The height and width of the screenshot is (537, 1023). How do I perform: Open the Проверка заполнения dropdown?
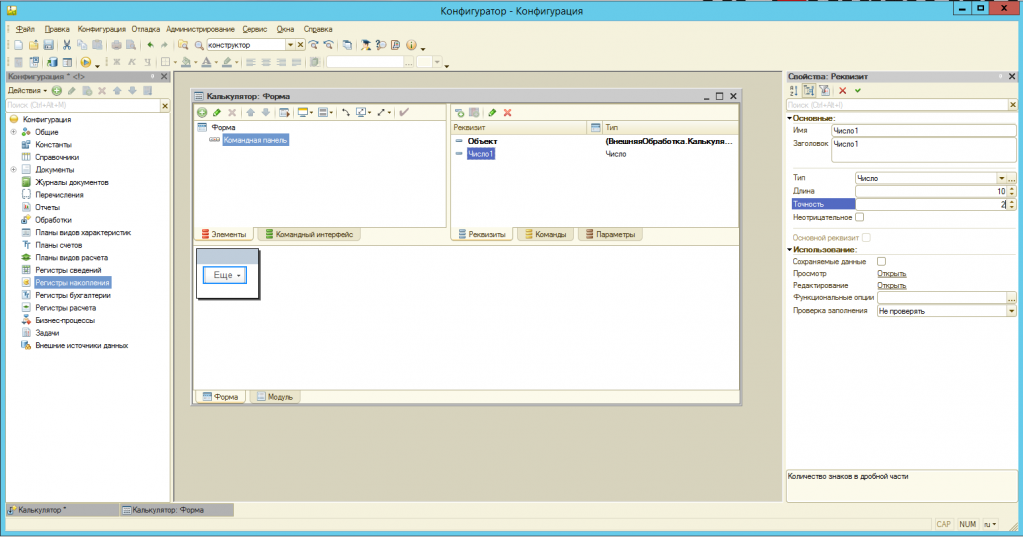[1011, 311]
